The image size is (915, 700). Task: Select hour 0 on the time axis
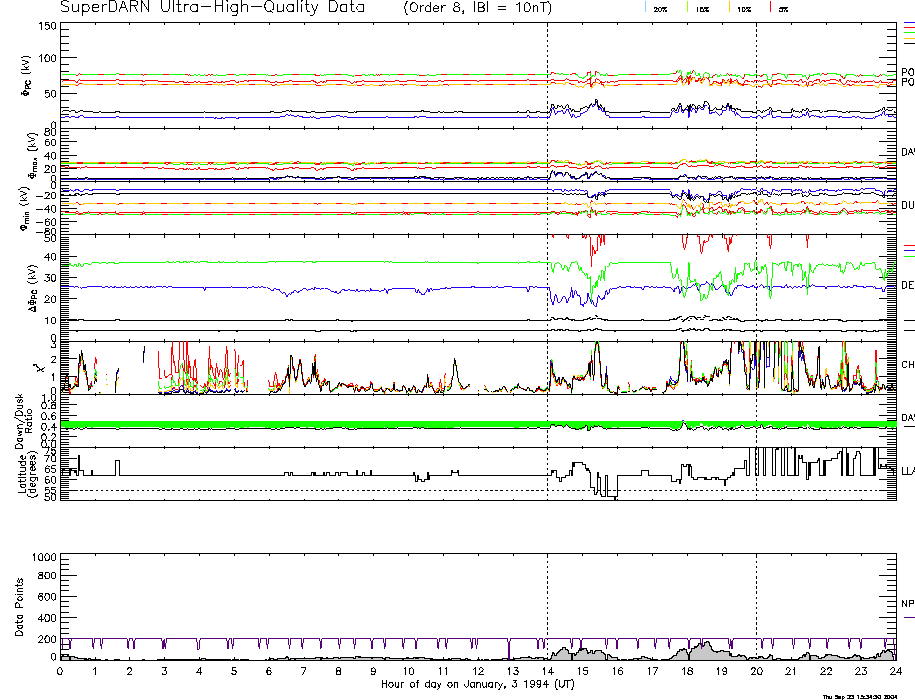point(60,672)
